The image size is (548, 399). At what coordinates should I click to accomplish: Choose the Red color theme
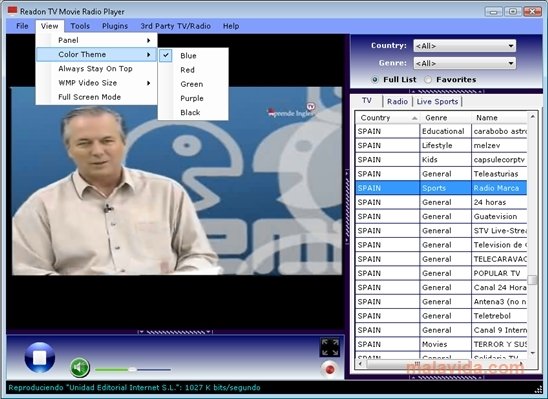point(193,70)
